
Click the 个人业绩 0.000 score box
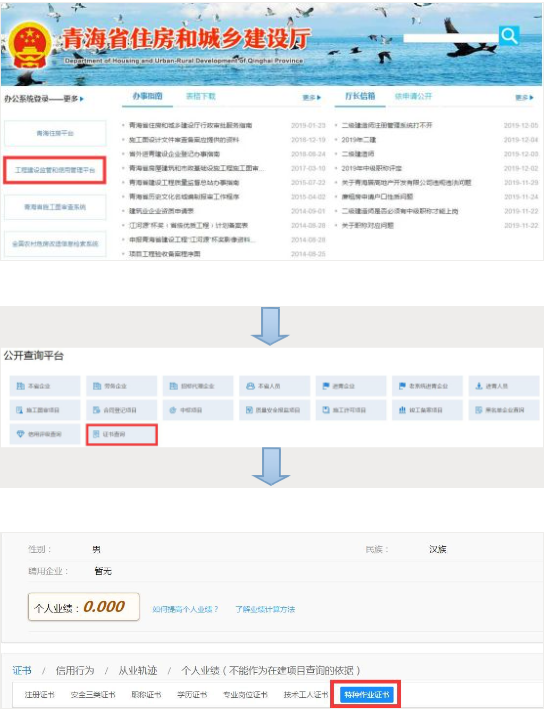click(x=84, y=607)
